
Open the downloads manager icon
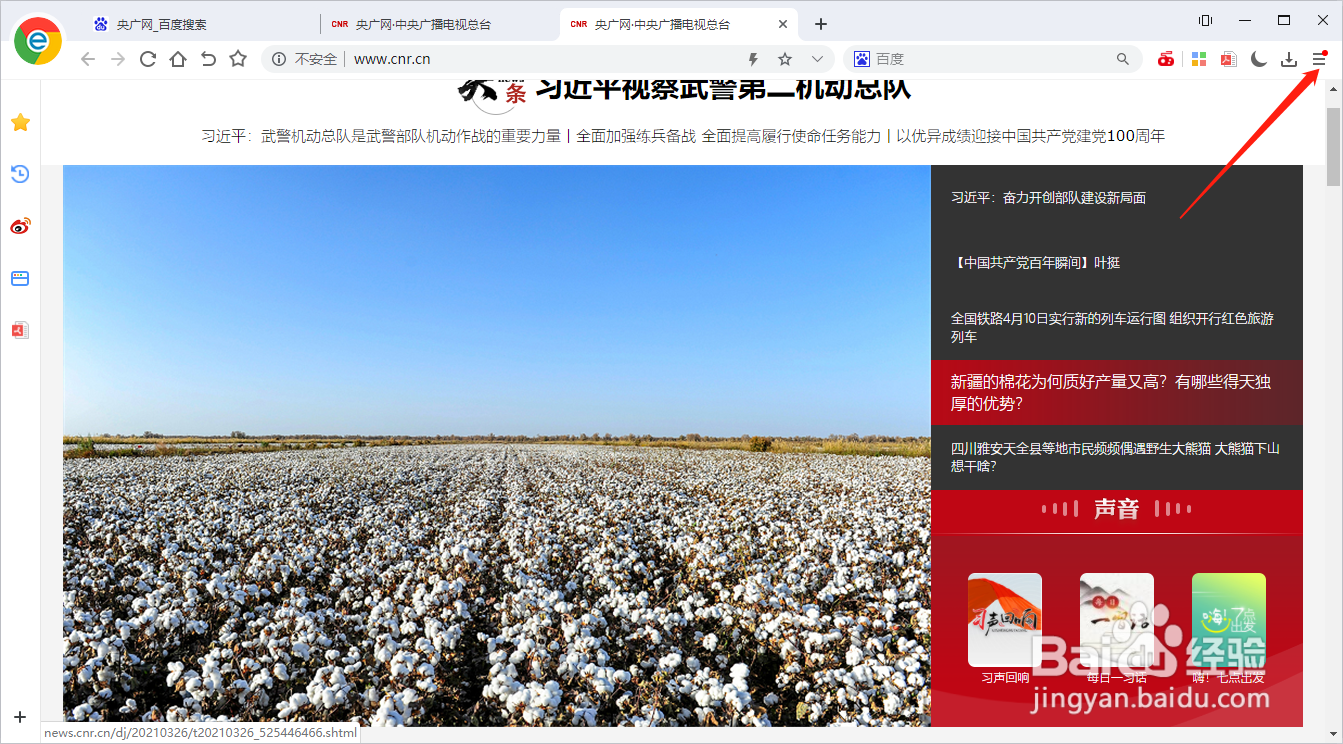pos(1289,59)
